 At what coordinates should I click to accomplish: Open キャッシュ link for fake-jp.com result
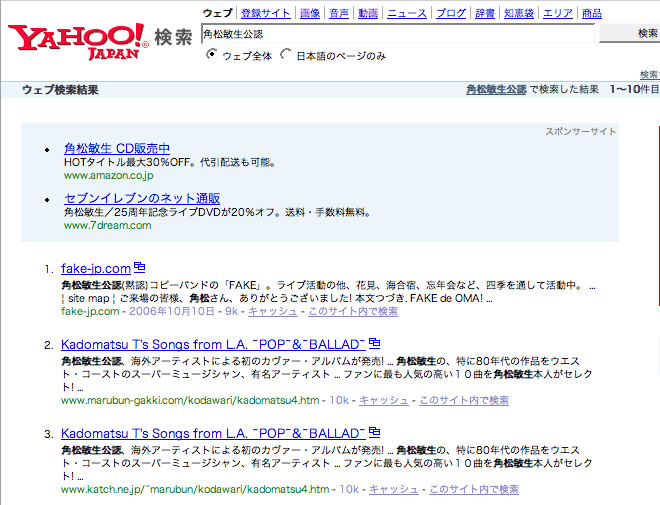272,312
